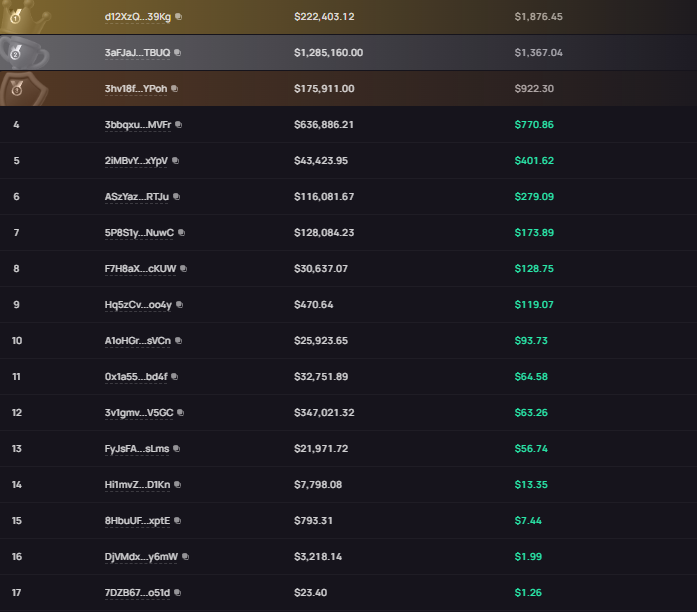This screenshot has width=697, height=612.
Task: Open wallet address 7DZB67...o51d
Action: click(137, 593)
